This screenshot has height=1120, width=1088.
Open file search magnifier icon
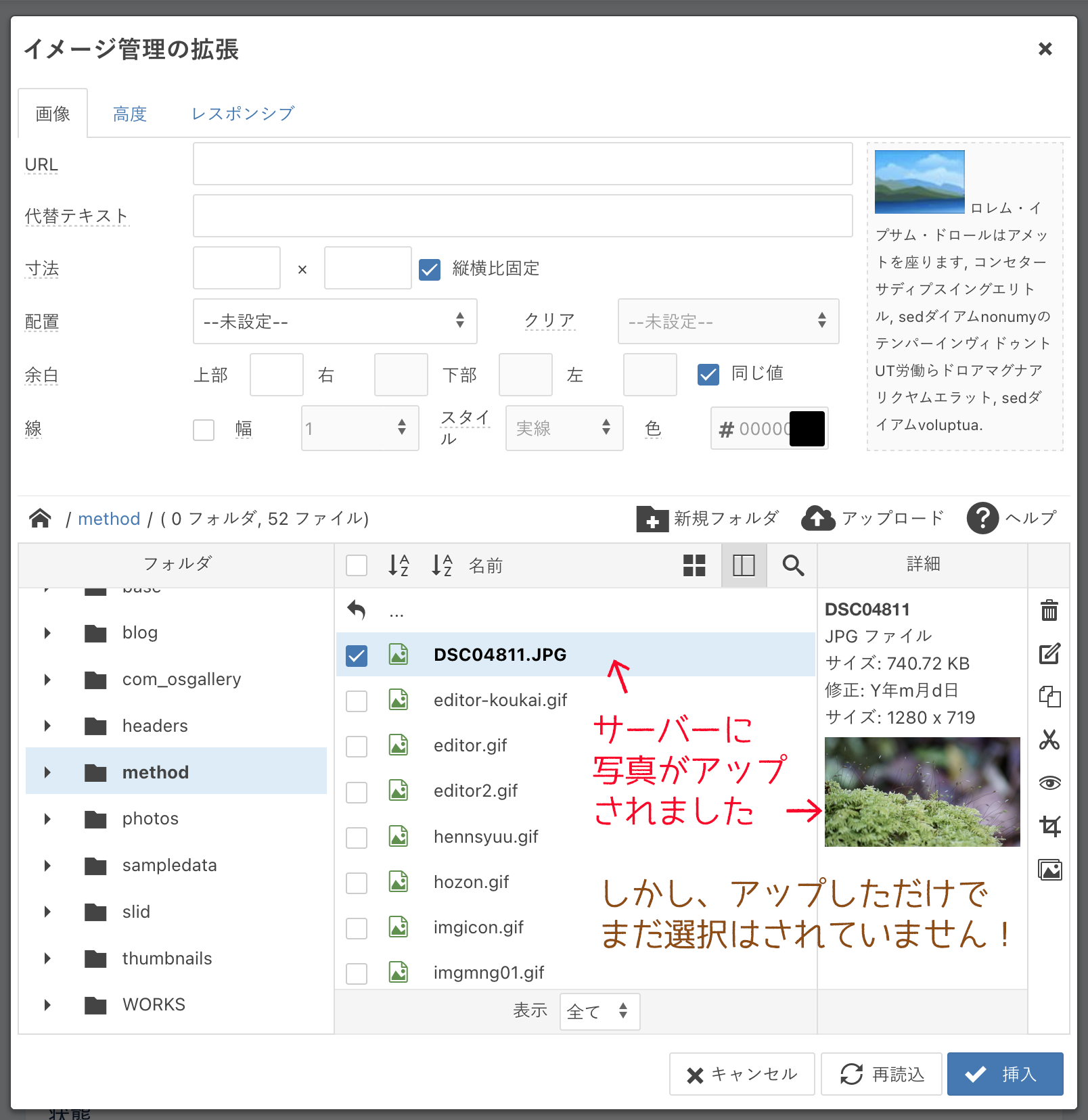793,565
